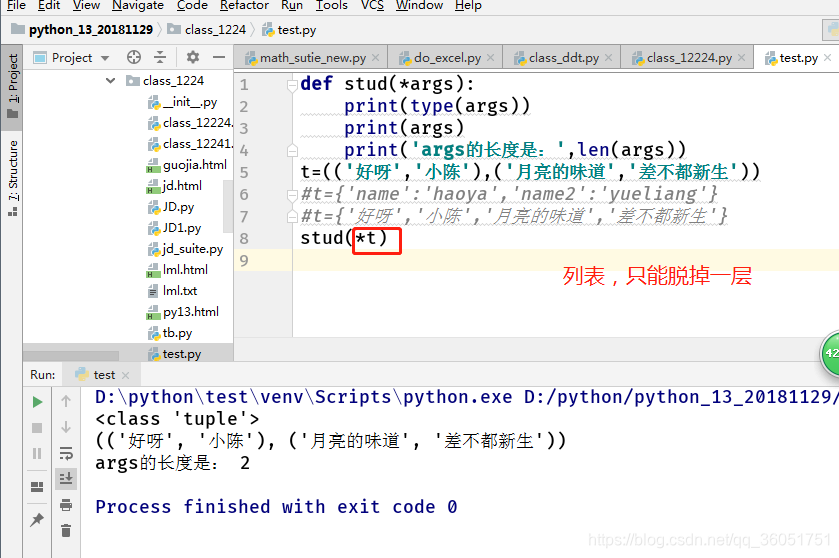Open the File menu
Screen dimensions: 839x558
[16, 5]
